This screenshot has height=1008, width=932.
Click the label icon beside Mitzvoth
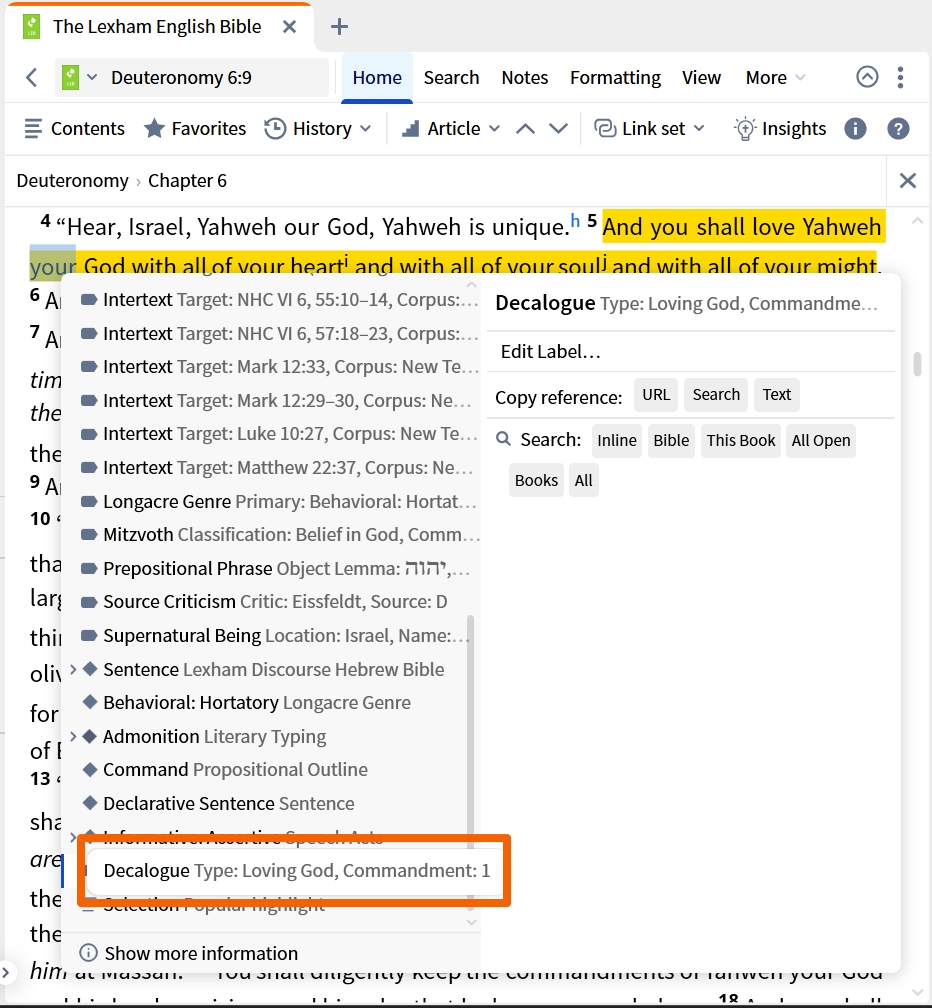[x=89, y=534]
